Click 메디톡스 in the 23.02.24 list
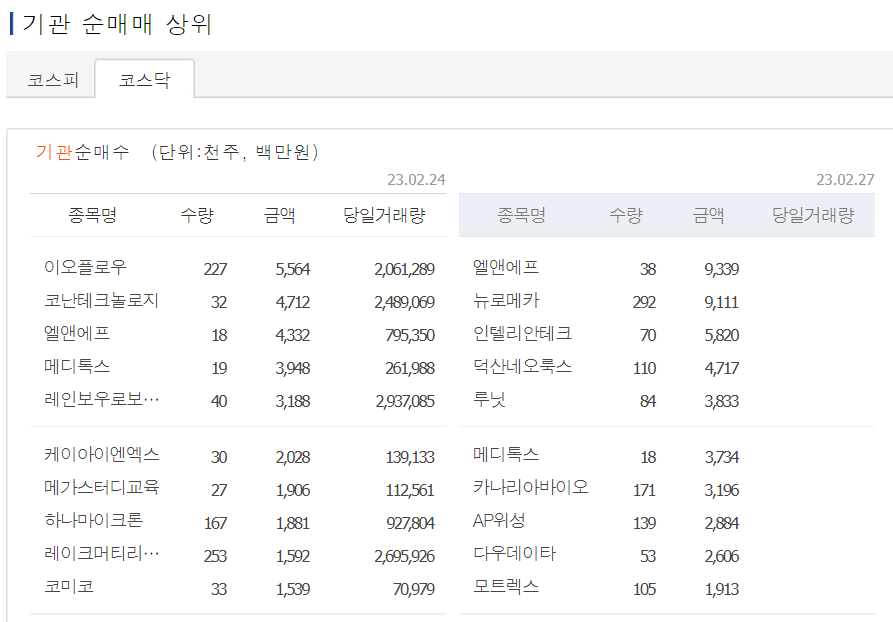This screenshot has height=622, width=893. click(x=77, y=366)
